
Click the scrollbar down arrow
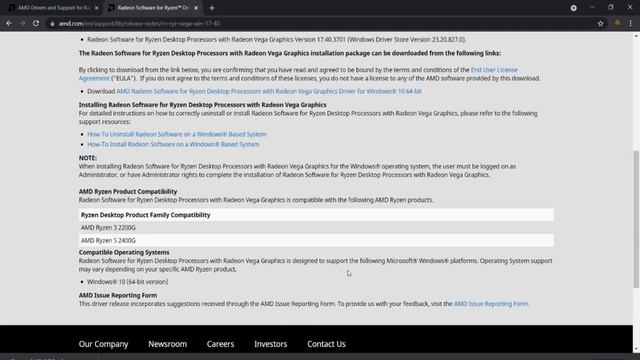(636, 349)
